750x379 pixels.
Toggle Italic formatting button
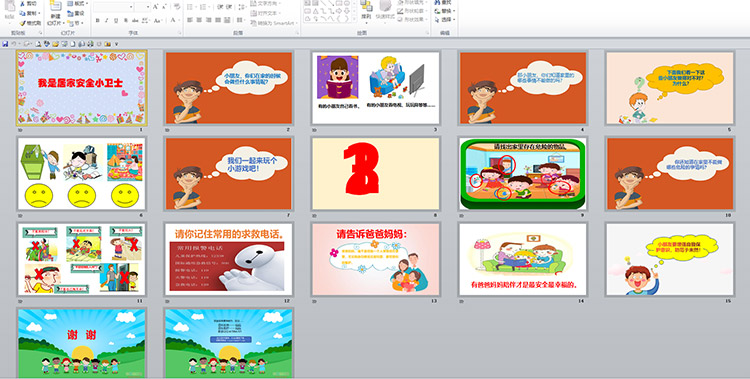[107, 20]
